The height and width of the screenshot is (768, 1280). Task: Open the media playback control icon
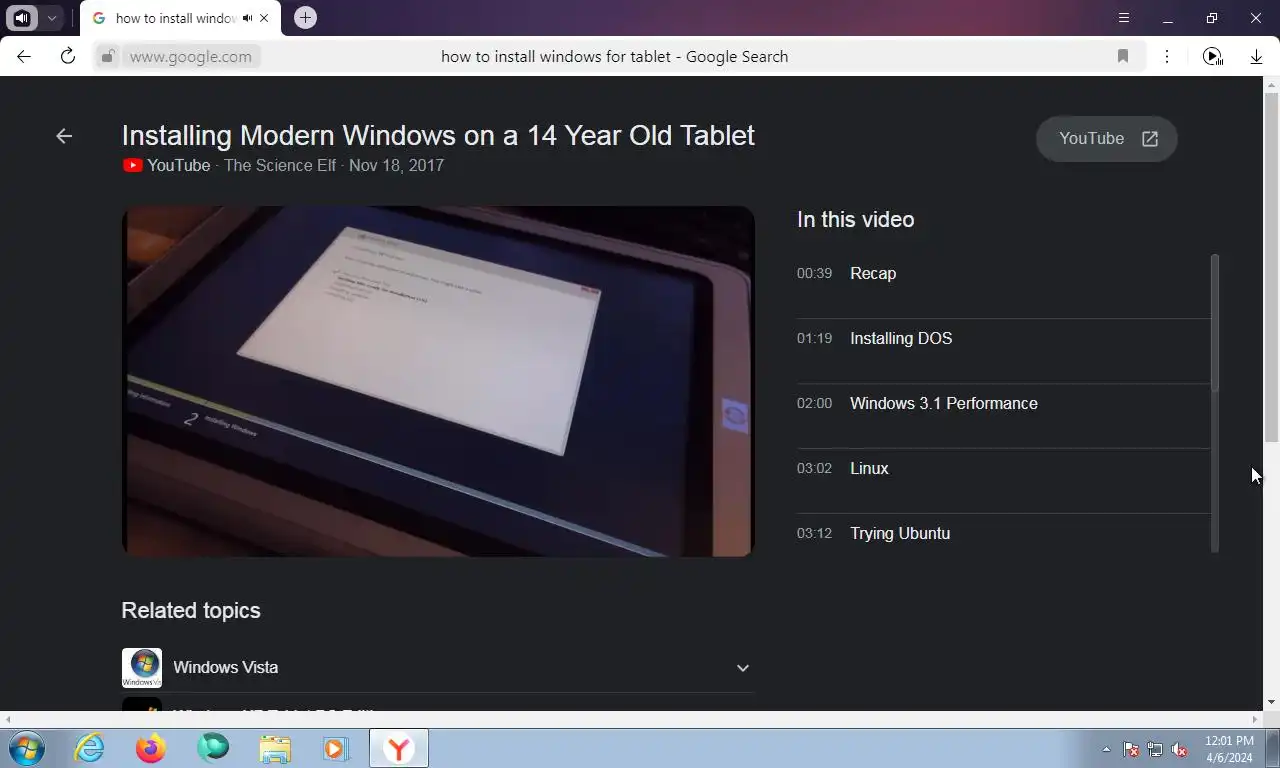(x=1212, y=57)
